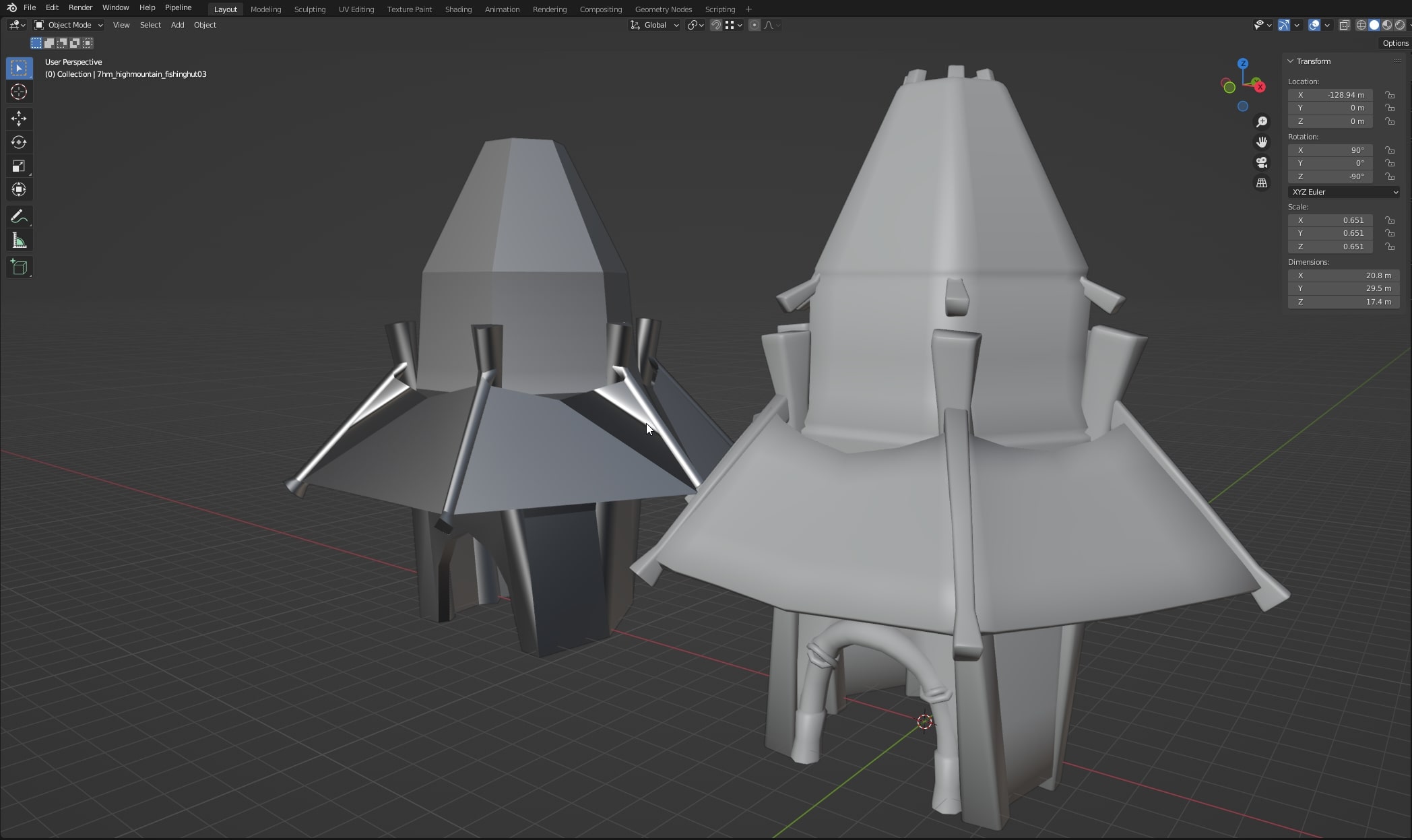Lock the X location axis
This screenshot has height=840, width=1412.
point(1390,95)
